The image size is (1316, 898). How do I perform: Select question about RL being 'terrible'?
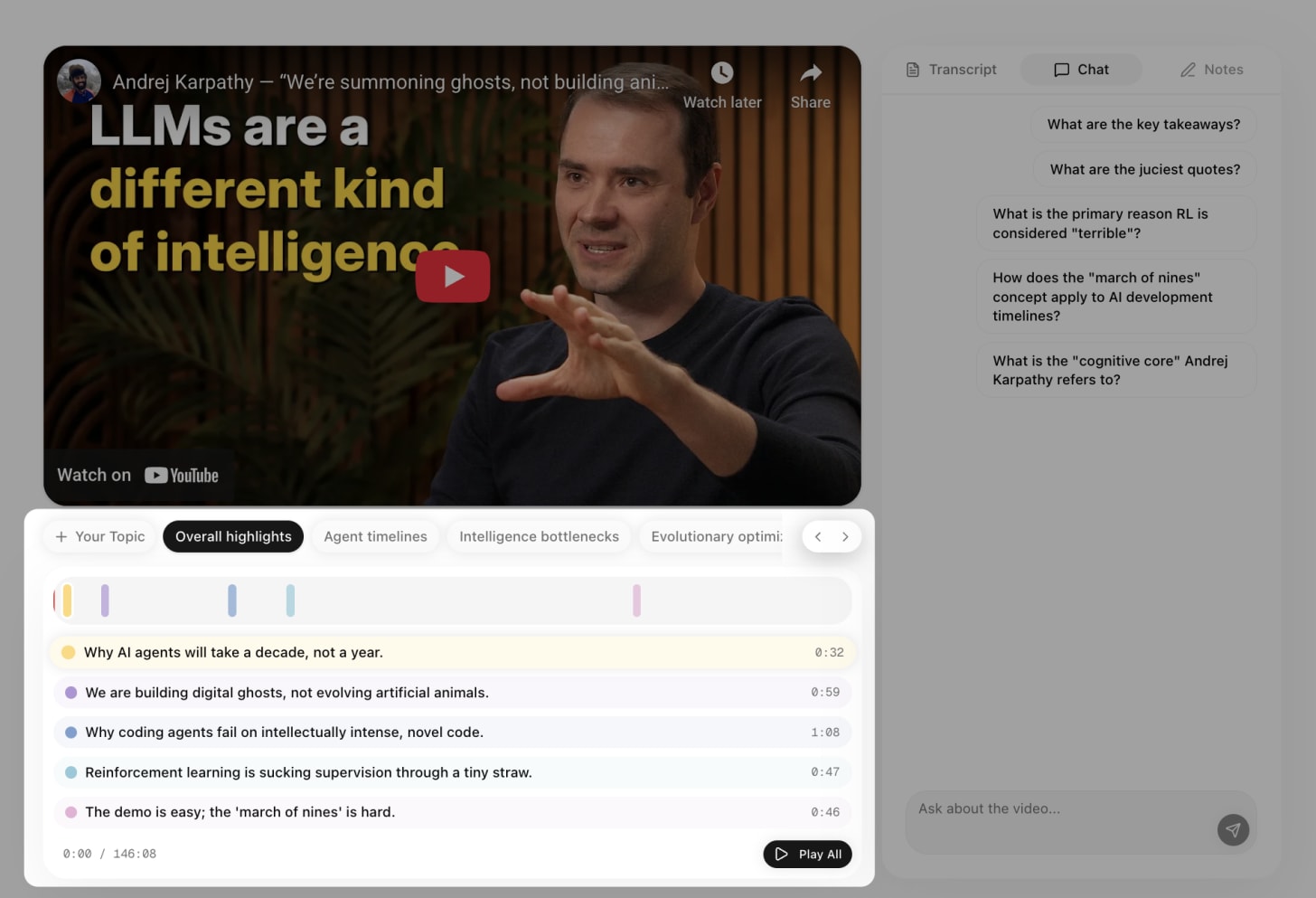(x=1116, y=223)
